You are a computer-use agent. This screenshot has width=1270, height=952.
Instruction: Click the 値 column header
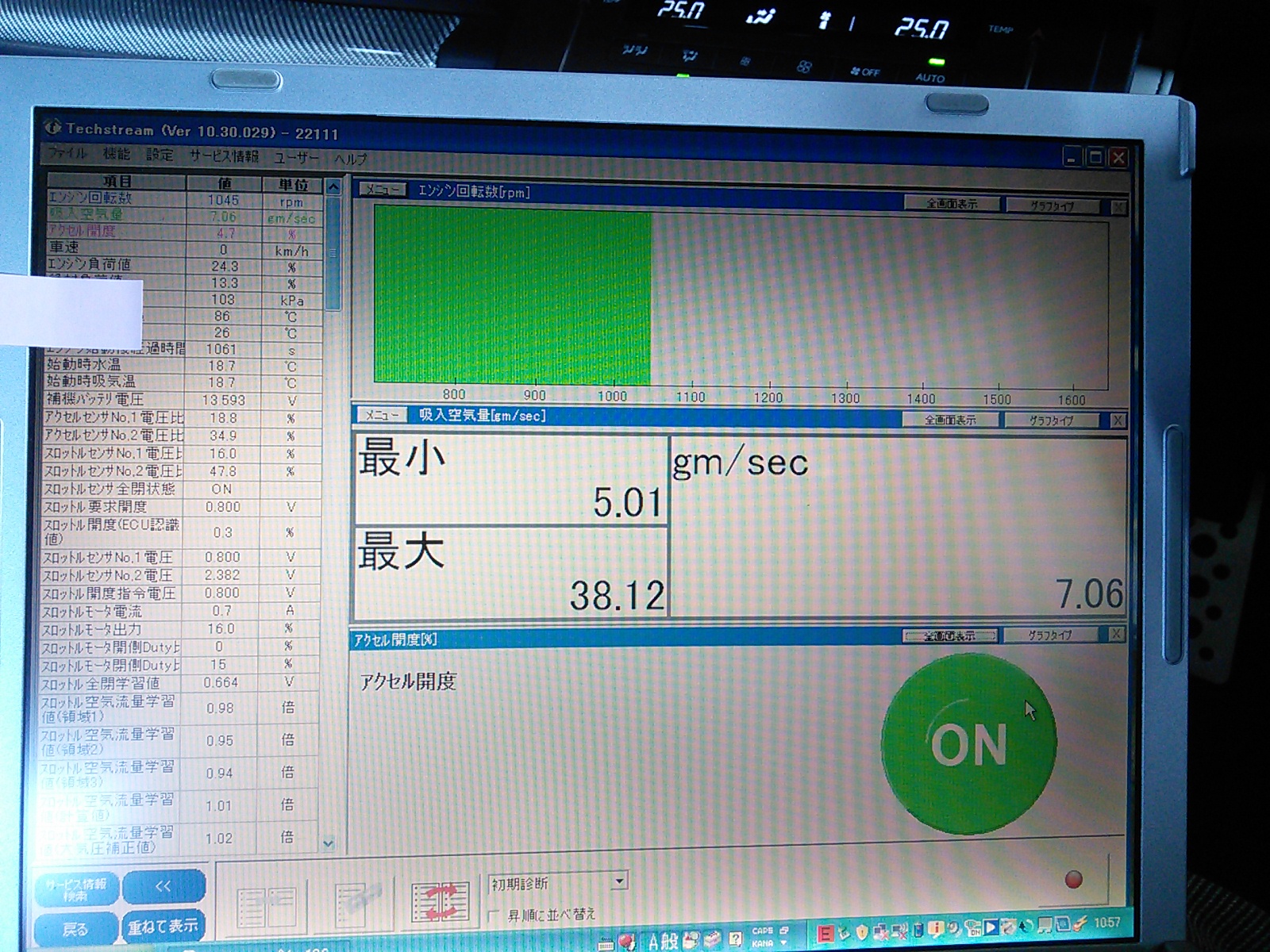(225, 183)
